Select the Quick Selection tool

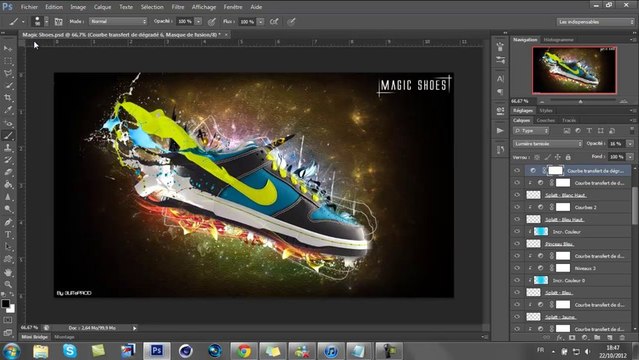(x=8, y=86)
